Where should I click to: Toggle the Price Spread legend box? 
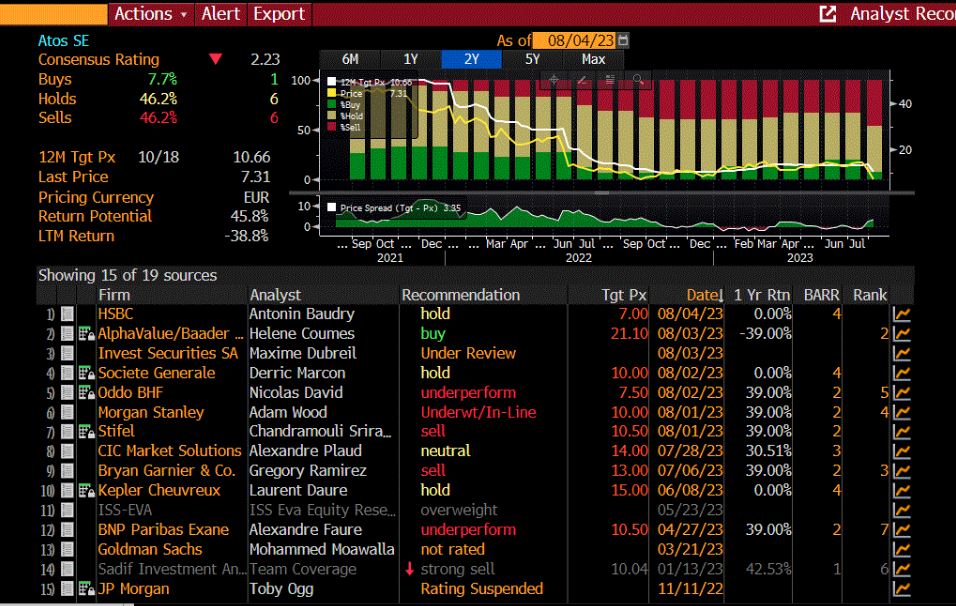point(332,207)
